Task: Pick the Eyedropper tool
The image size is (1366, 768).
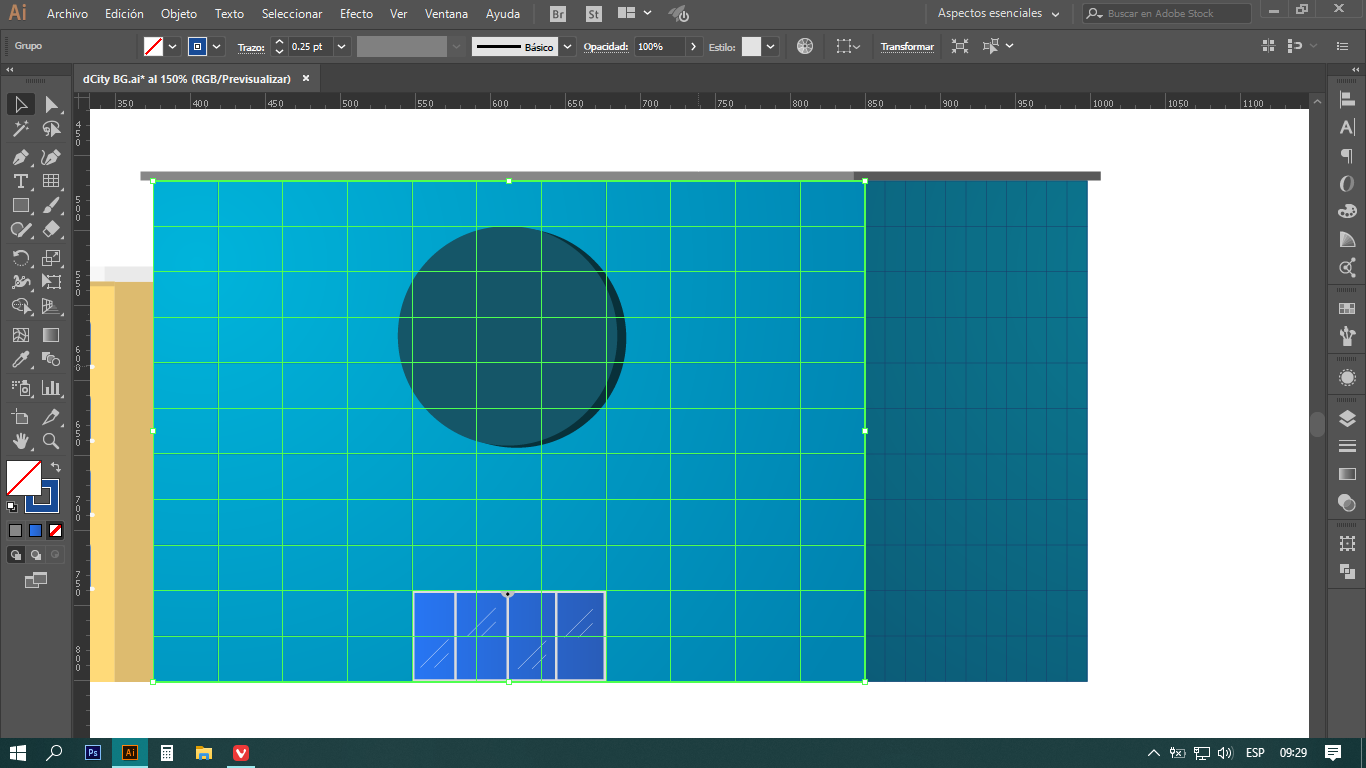Action: pyautogui.click(x=20, y=359)
